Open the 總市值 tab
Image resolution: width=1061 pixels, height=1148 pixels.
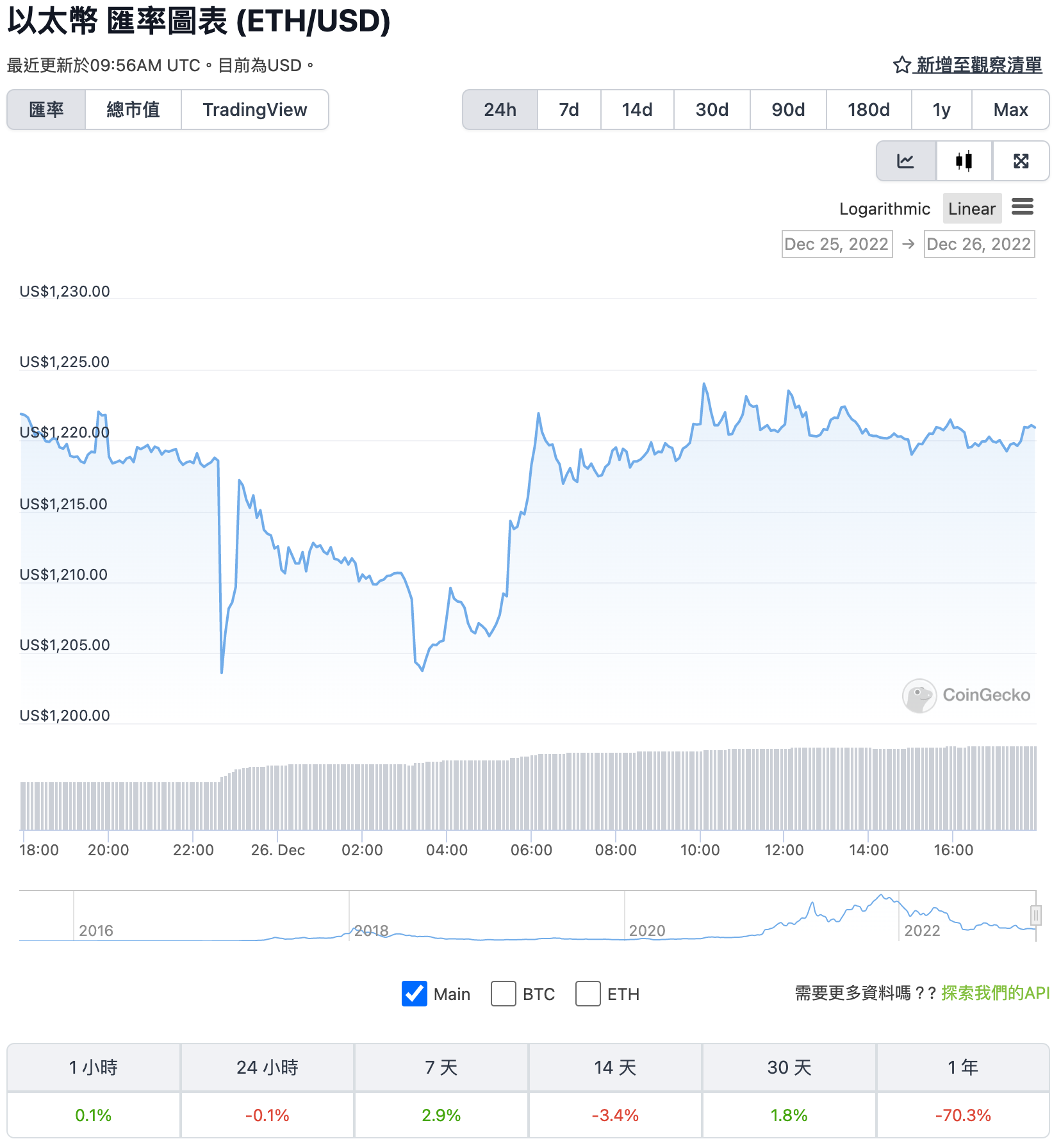(133, 110)
